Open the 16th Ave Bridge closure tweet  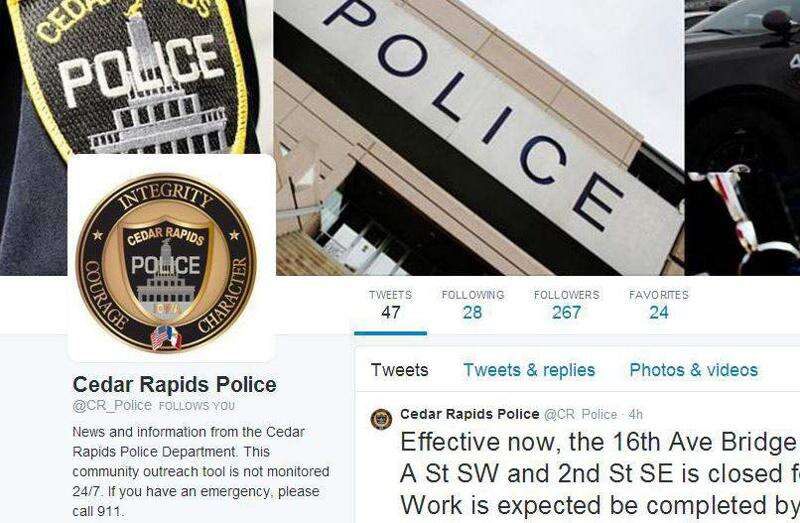click(600, 474)
